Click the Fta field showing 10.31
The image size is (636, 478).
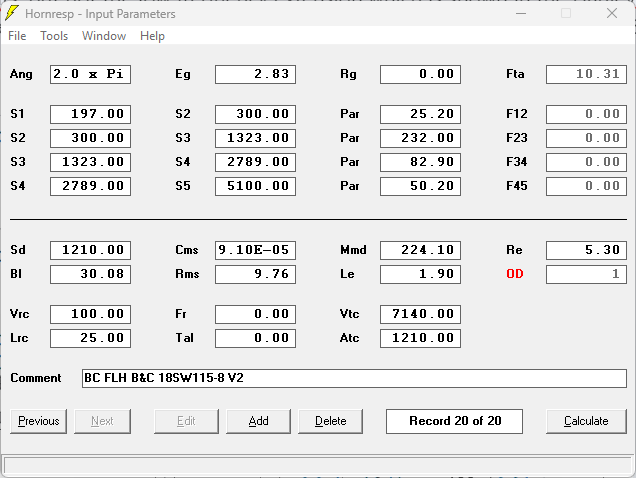point(586,74)
